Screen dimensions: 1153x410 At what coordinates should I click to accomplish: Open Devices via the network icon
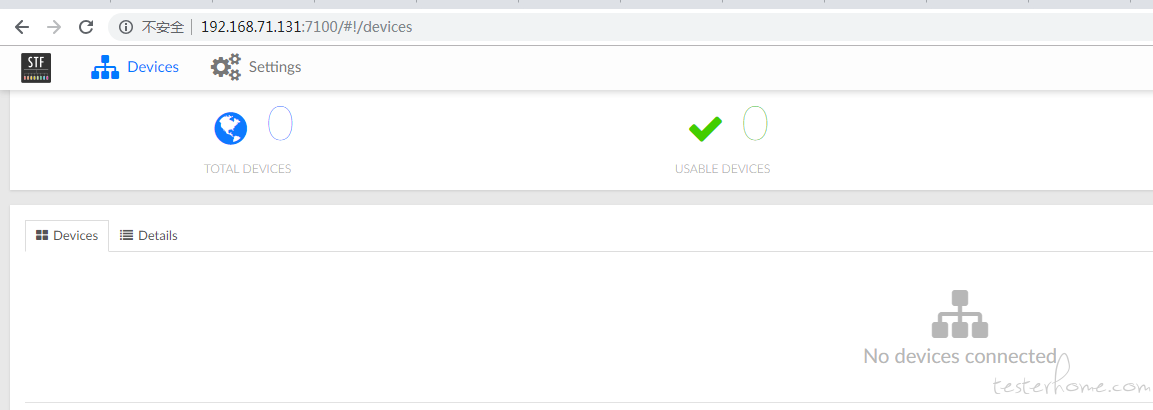click(104, 67)
